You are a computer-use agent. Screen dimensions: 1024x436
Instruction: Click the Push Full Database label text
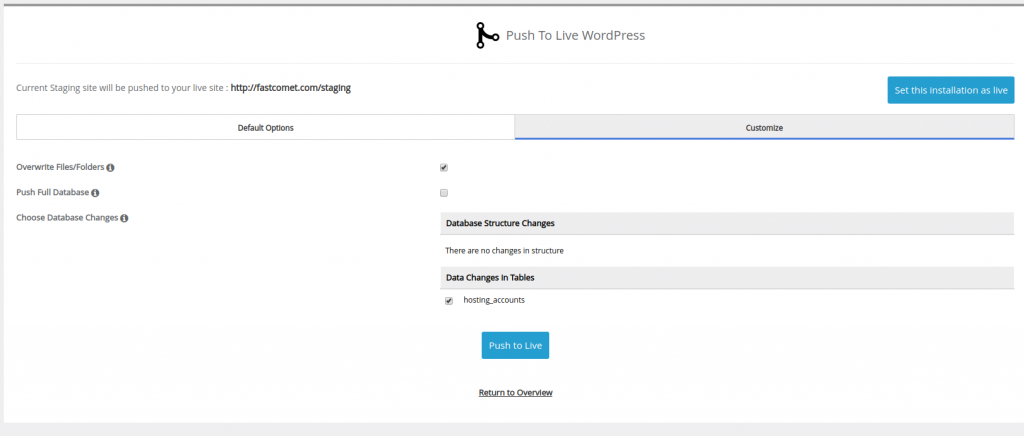point(52,192)
